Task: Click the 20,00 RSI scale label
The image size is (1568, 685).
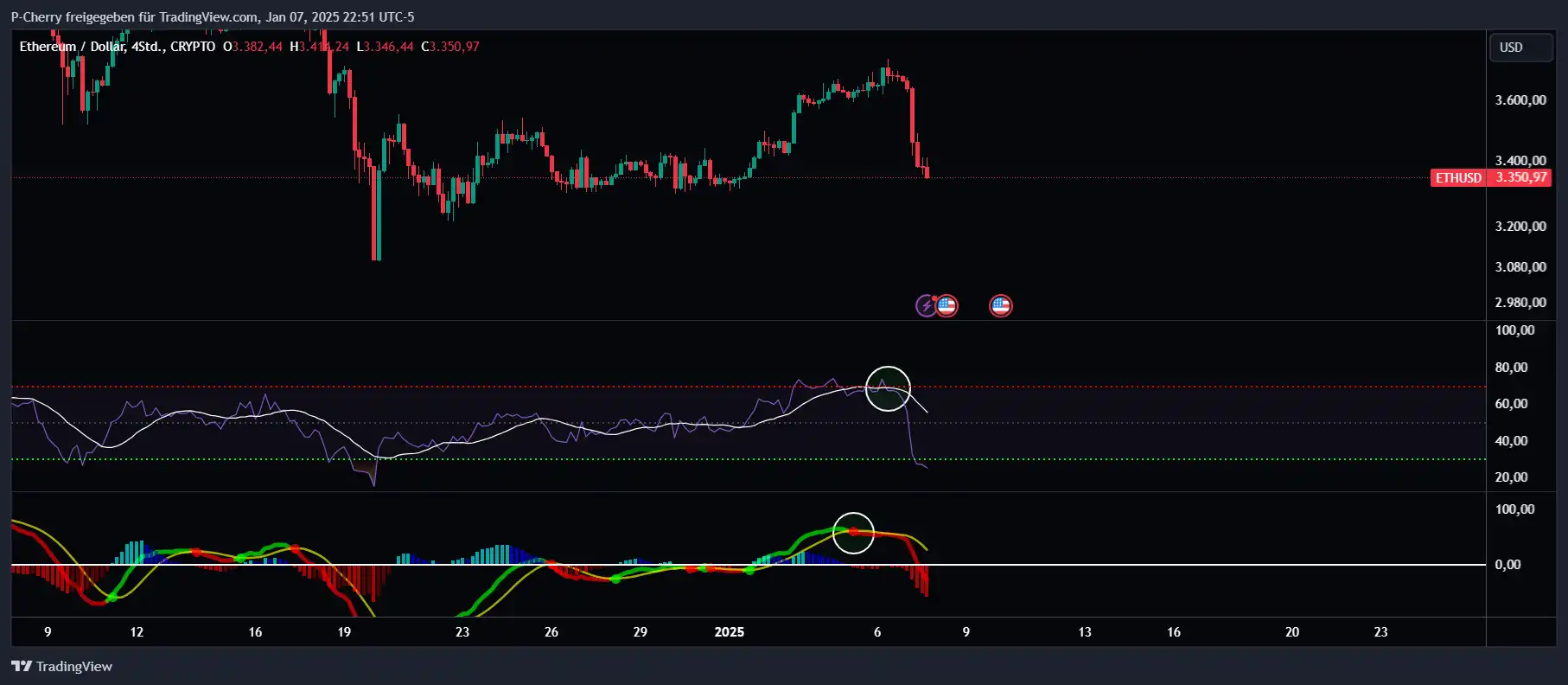Action: pyautogui.click(x=1511, y=477)
